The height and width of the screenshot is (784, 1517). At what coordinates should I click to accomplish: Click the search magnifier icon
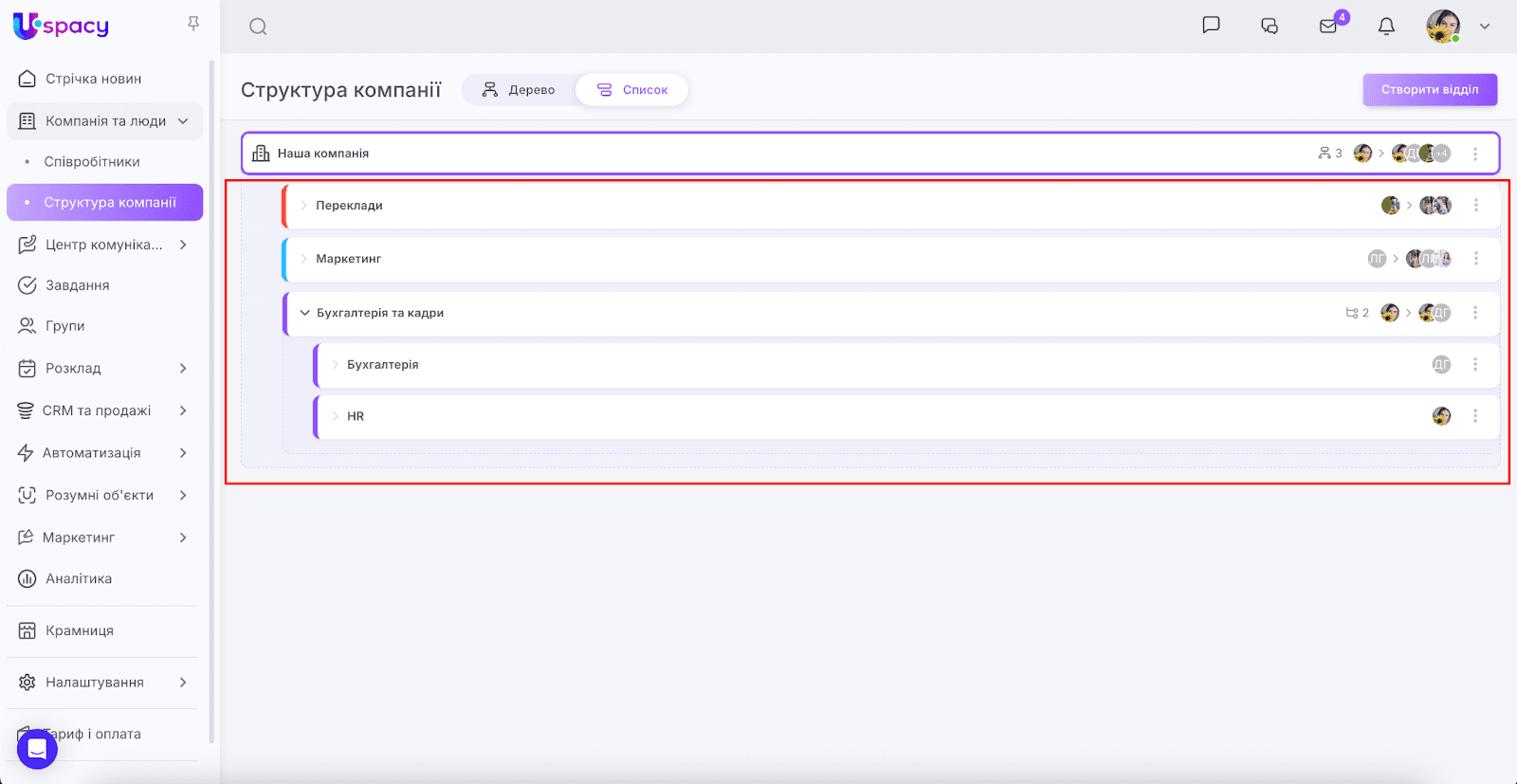coord(258,27)
